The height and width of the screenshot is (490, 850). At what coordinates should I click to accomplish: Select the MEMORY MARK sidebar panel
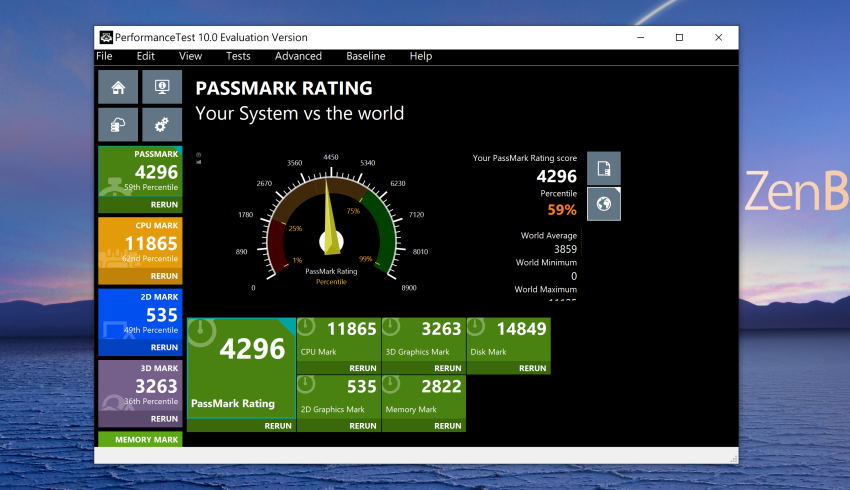pos(140,439)
